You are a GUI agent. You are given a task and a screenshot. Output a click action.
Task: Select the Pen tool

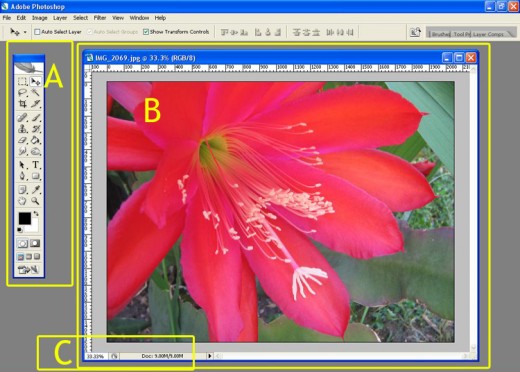(22, 176)
